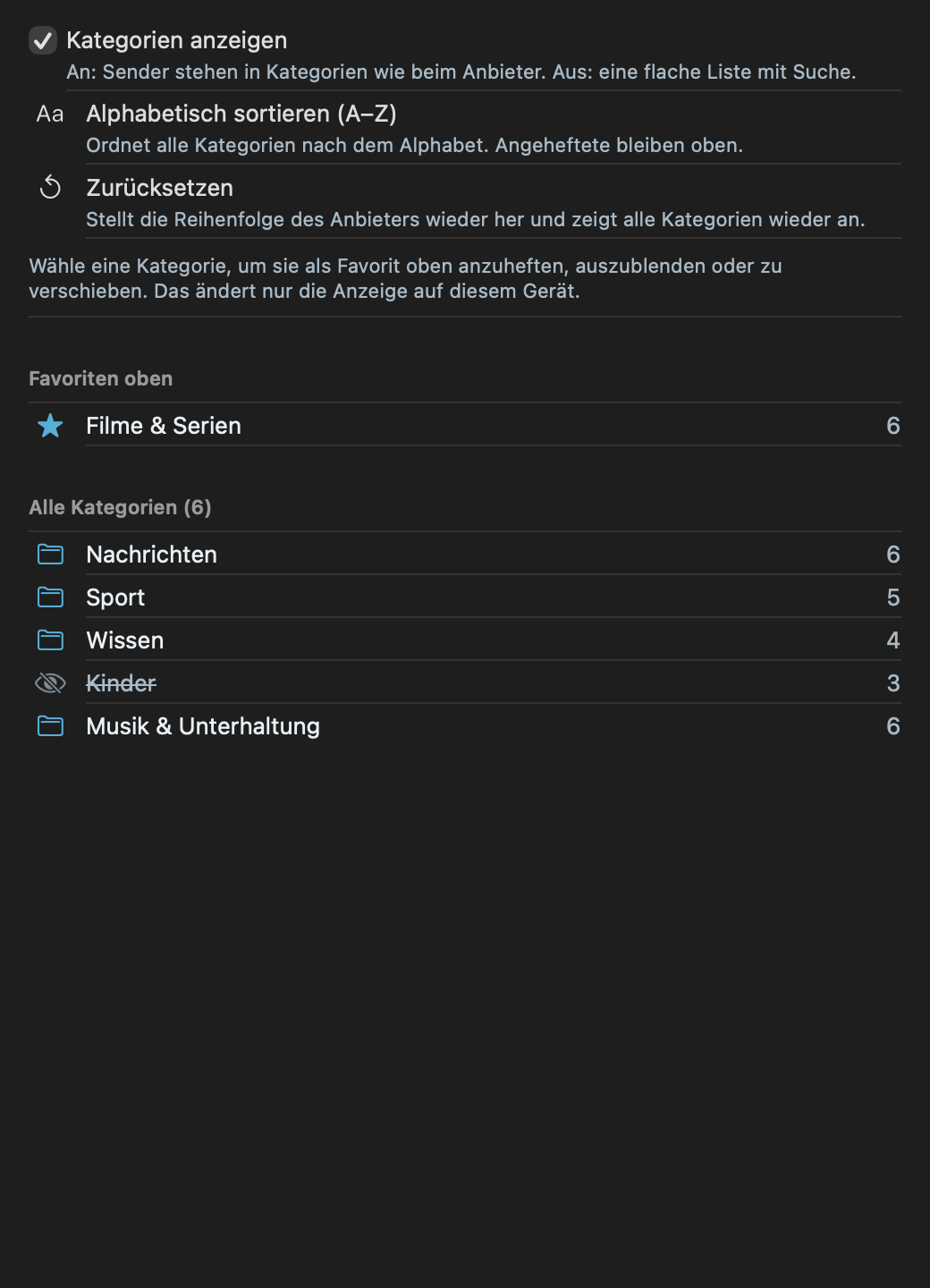
Task: Click the folder icon next to Nachrichten
Action: pos(50,555)
